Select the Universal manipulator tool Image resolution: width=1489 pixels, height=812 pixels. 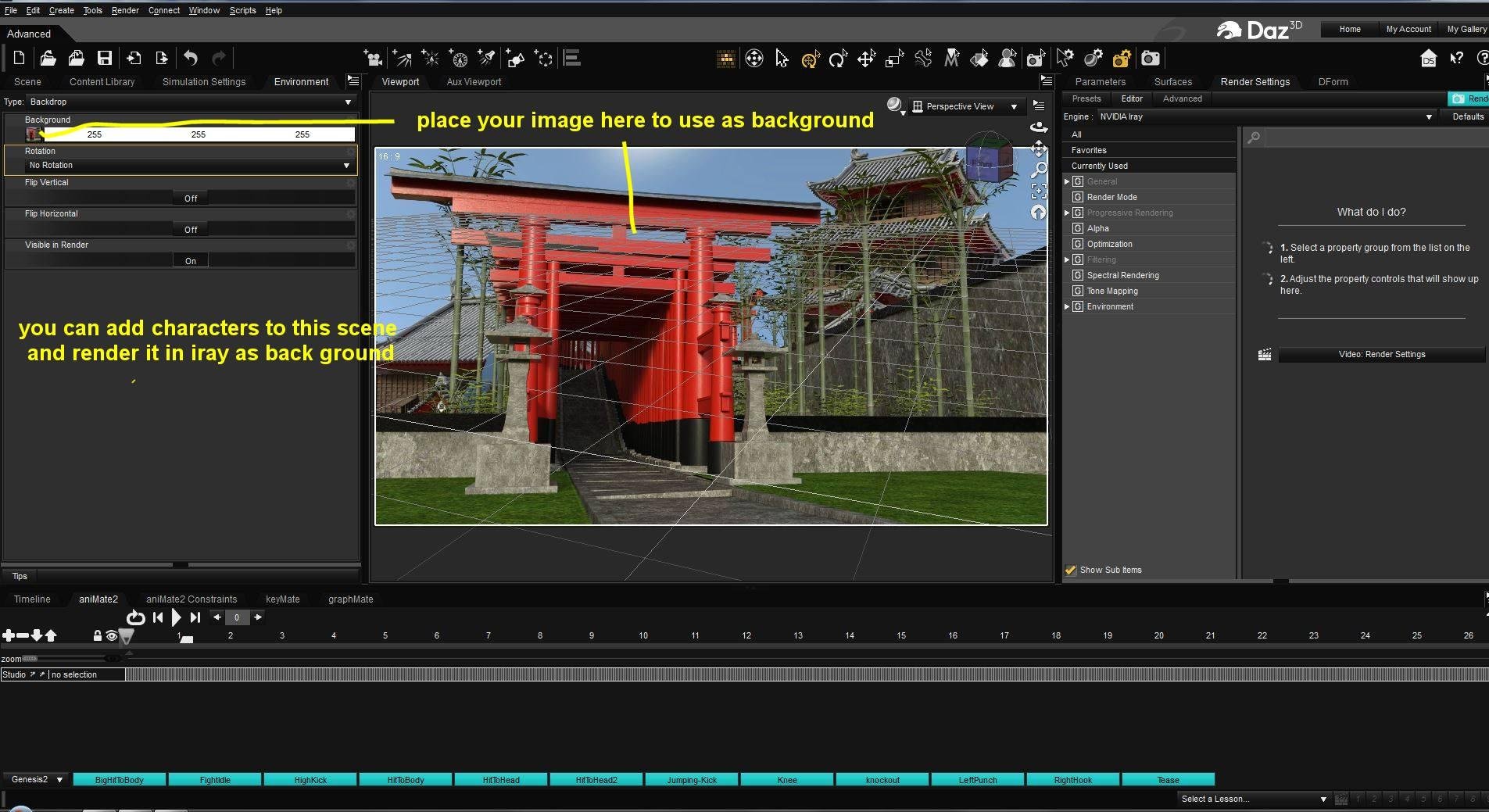(810, 59)
